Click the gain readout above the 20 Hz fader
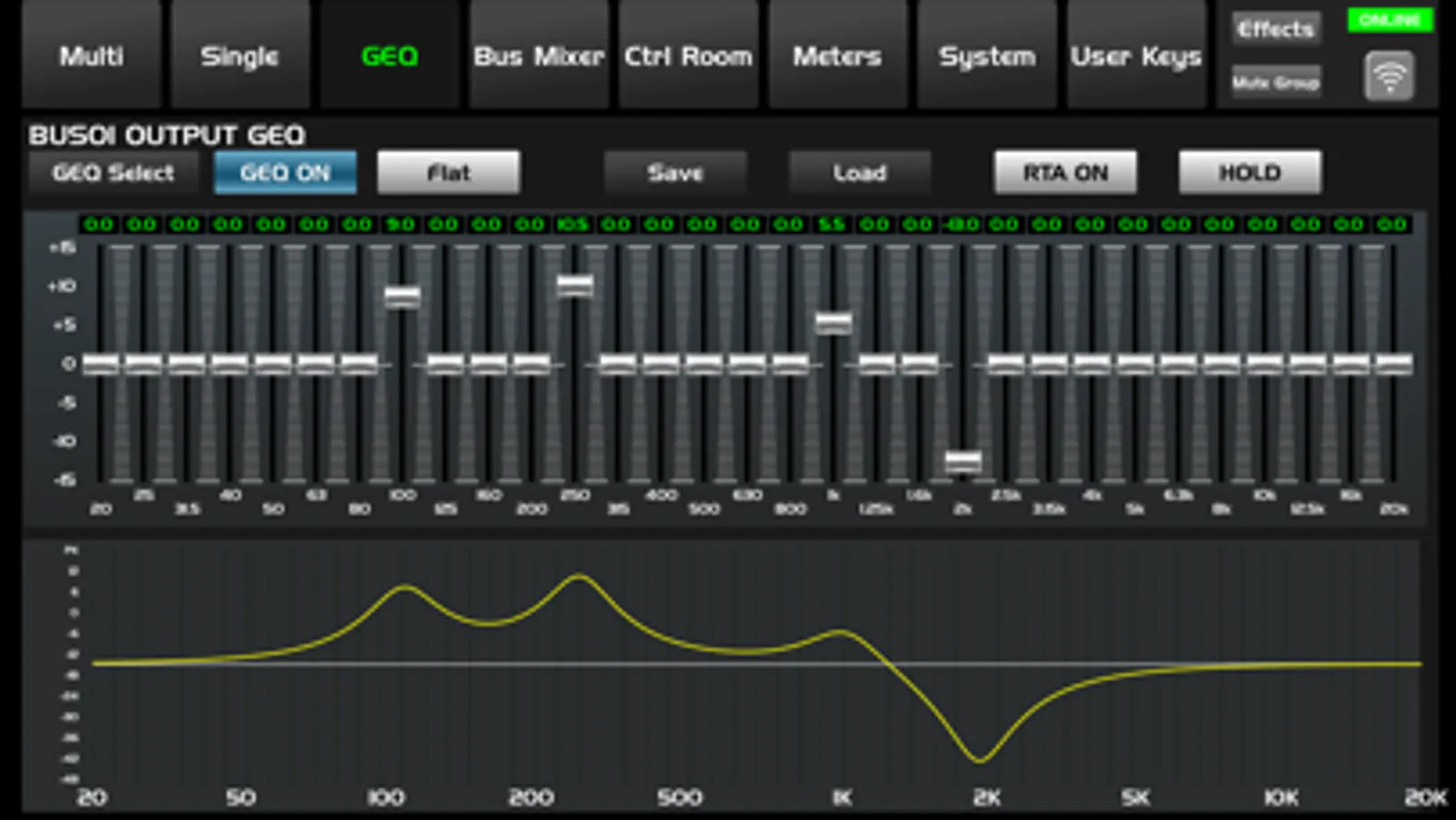Screen dimensions: 1456x820 (99, 224)
